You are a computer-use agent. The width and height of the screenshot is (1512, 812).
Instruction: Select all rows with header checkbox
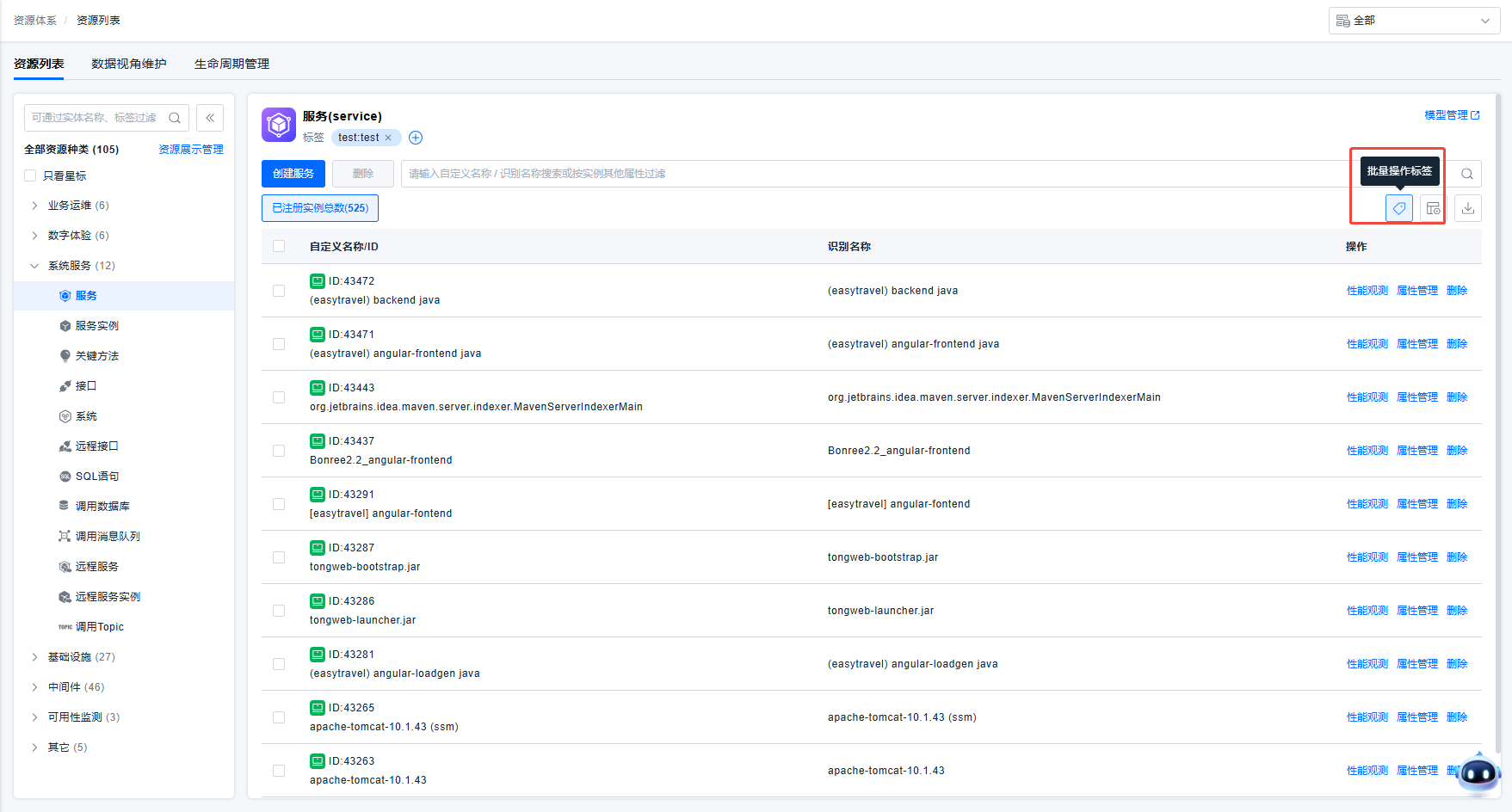(x=279, y=246)
